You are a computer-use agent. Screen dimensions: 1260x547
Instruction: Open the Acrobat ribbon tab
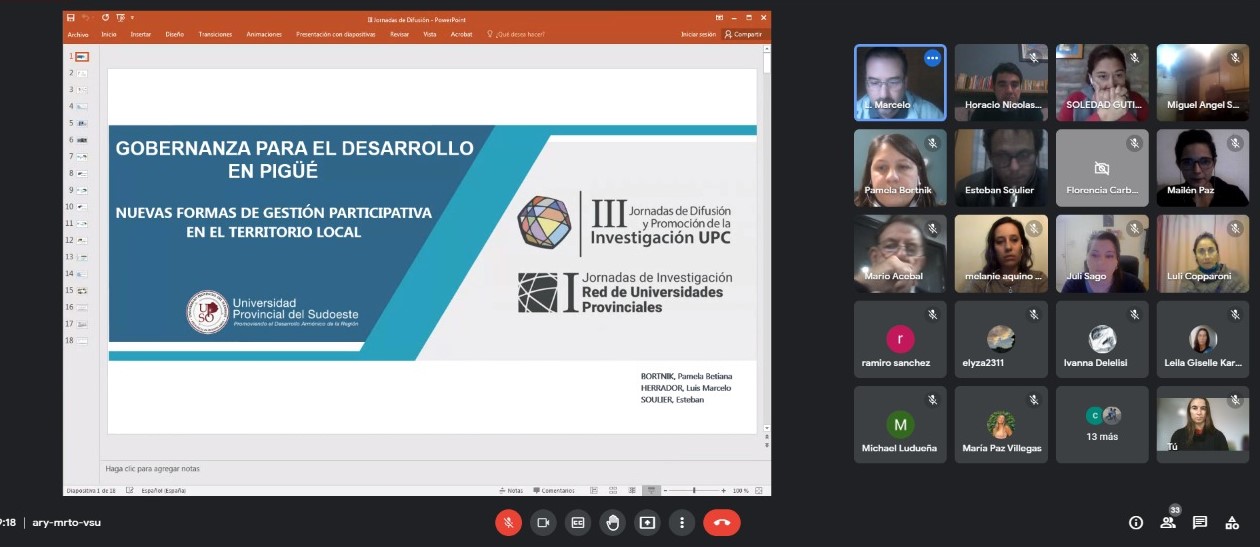click(x=461, y=34)
